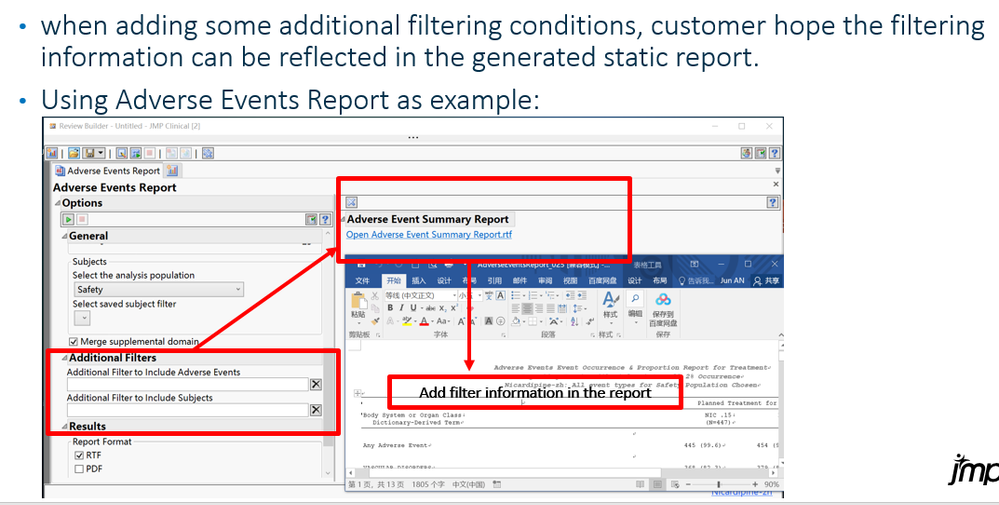Open the font name dropdown in Word
The image size is (999, 505).
point(454,295)
